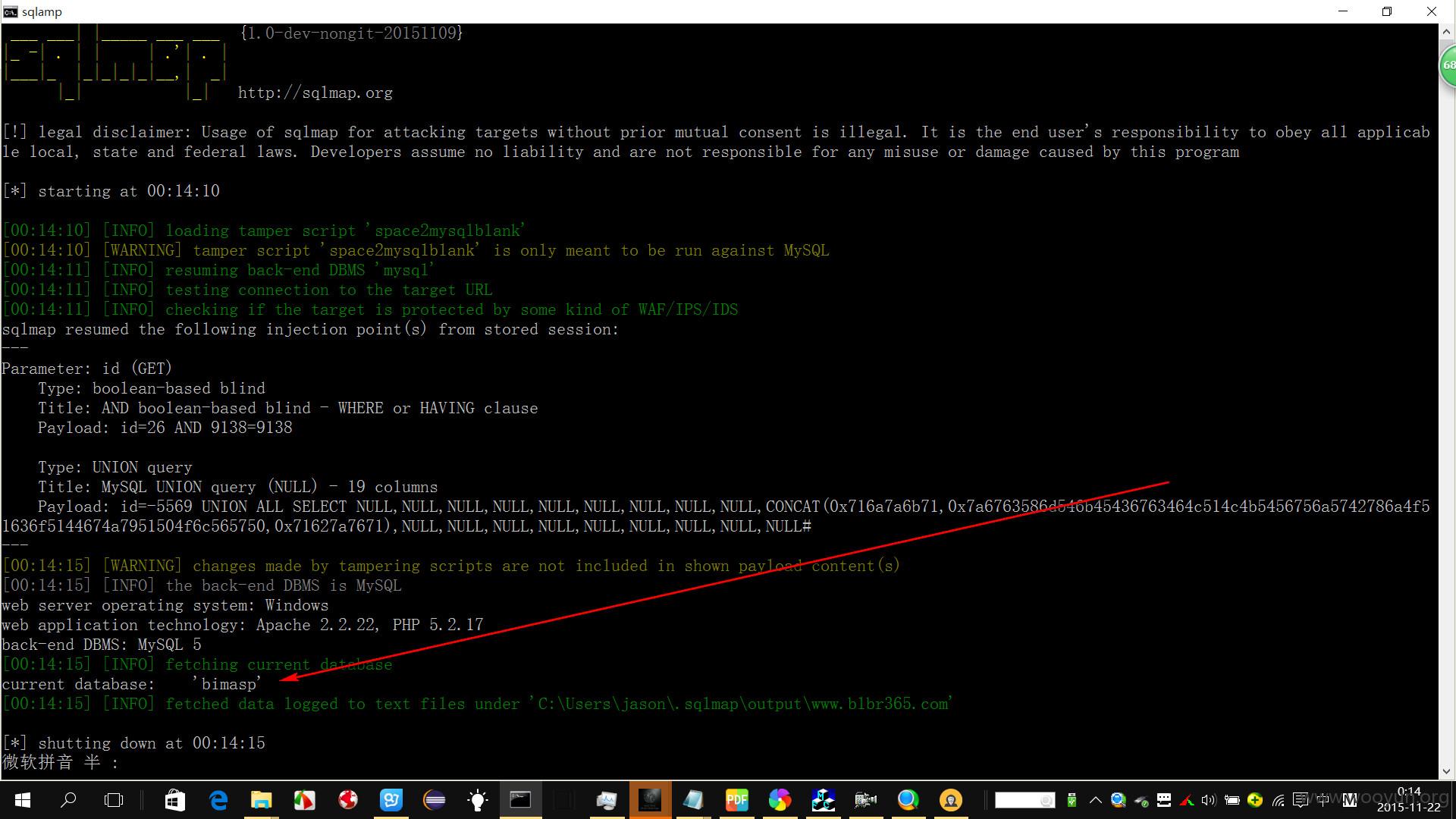Click version string 1.0-dev-nongit-20151109
This screenshot has height=819, width=1456.
point(352,33)
